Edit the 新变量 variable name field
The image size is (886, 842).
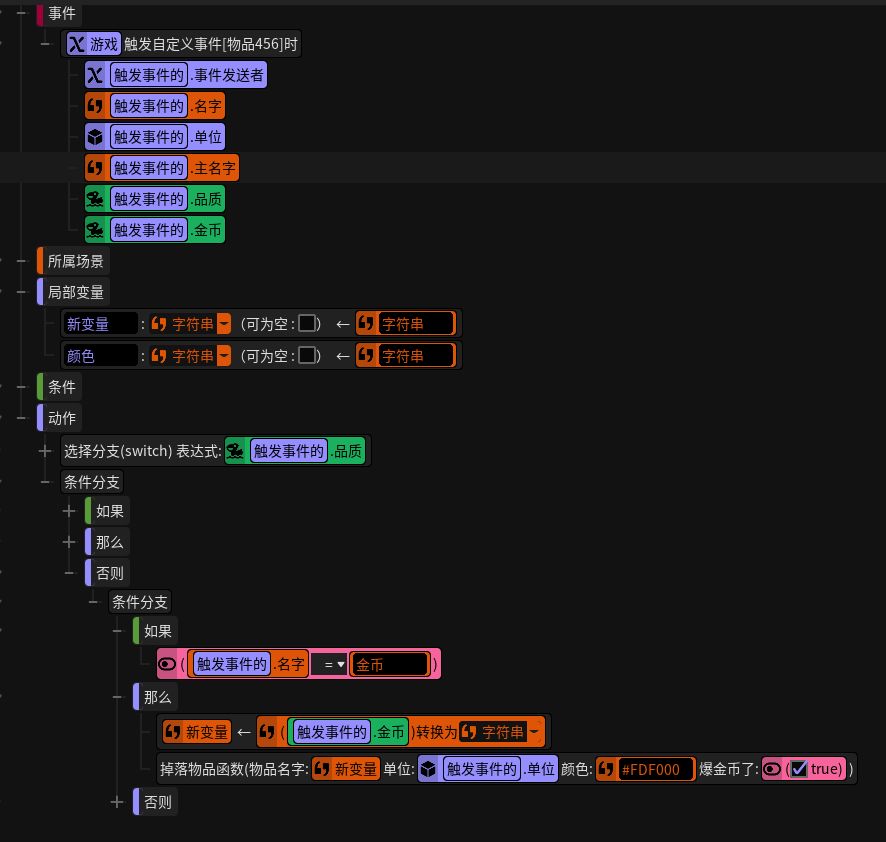click(x=100, y=324)
